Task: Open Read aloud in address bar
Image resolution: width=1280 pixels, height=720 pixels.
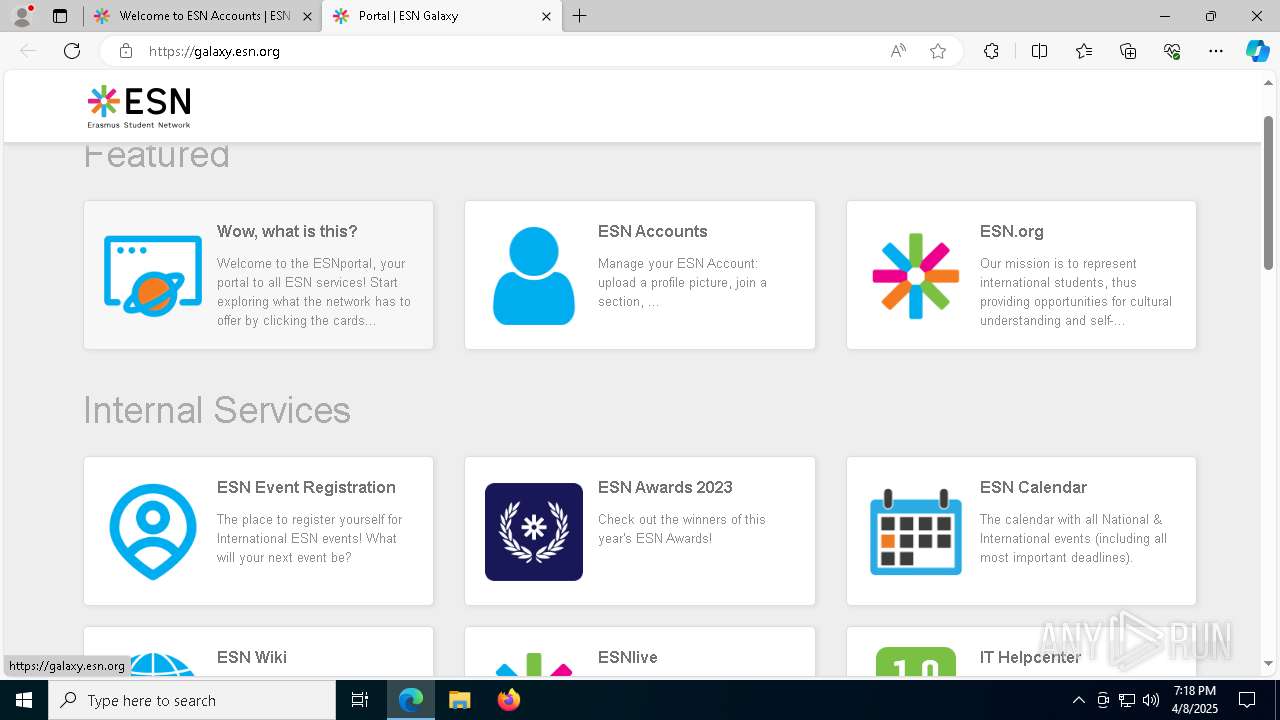Action: click(x=898, y=51)
